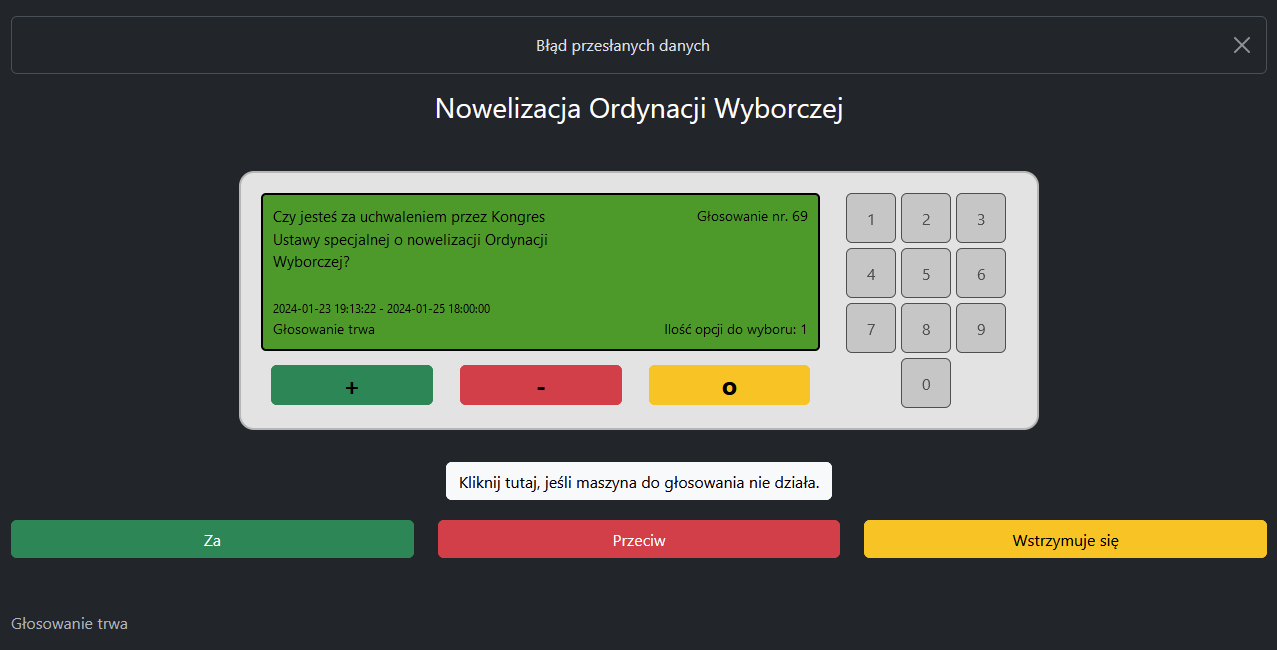
Task: Choose 'Wstrzymuję się' to abstain
Action: [x=1065, y=539]
